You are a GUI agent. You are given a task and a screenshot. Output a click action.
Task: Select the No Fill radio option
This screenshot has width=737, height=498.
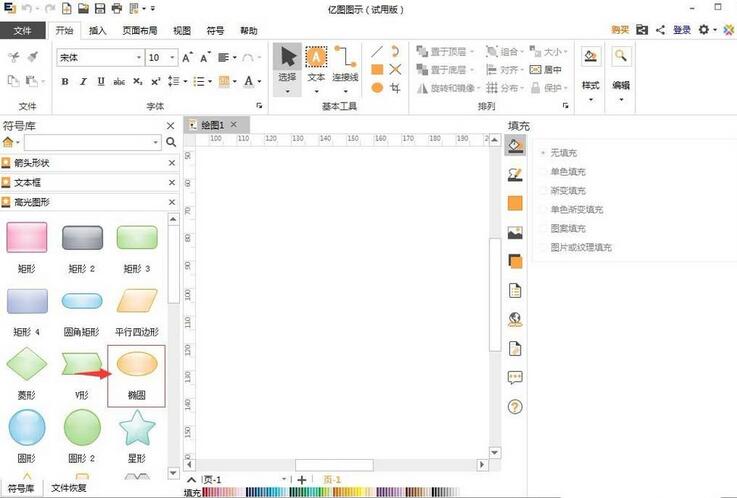point(559,153)
